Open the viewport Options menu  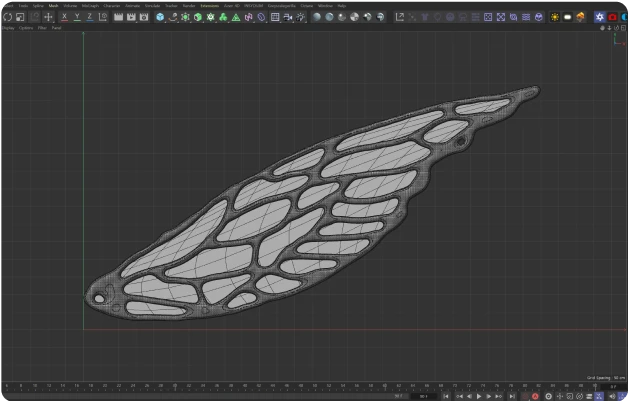click(26, 28)
